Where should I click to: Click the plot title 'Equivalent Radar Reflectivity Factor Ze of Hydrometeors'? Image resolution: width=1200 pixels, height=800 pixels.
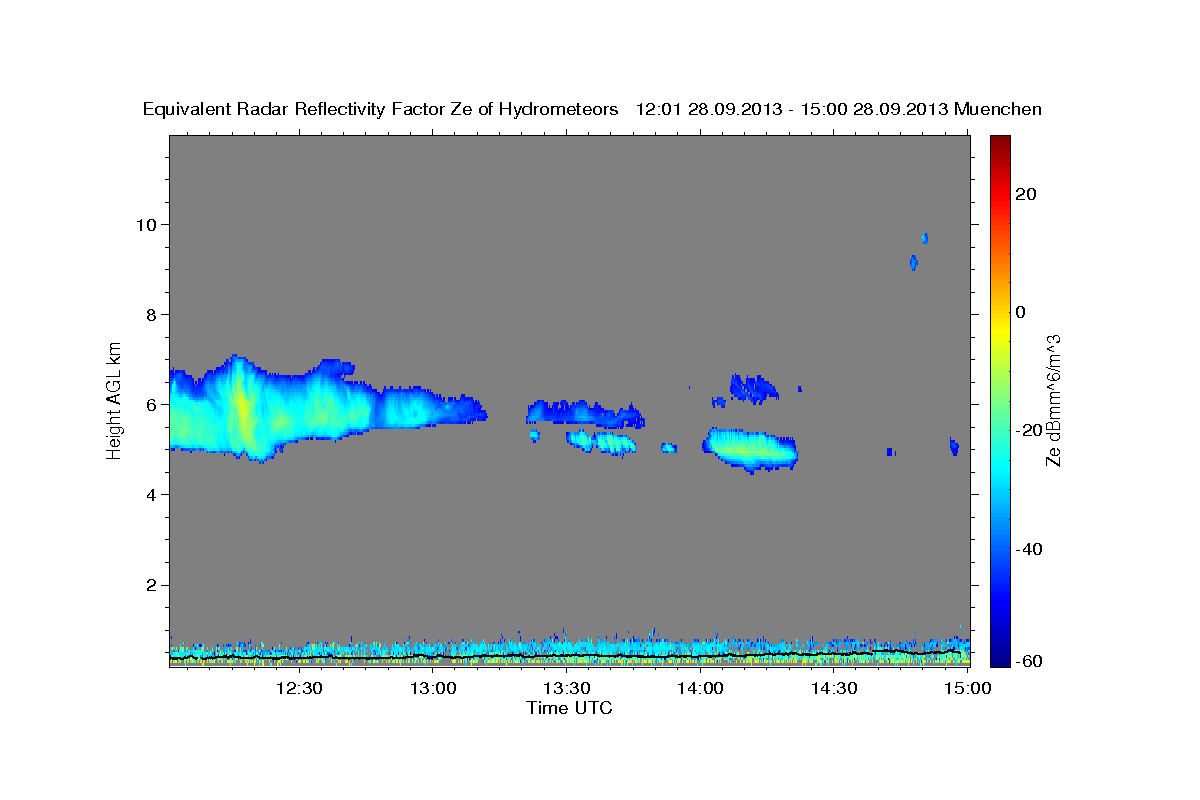pyautogui.click(x=381, y=109)
